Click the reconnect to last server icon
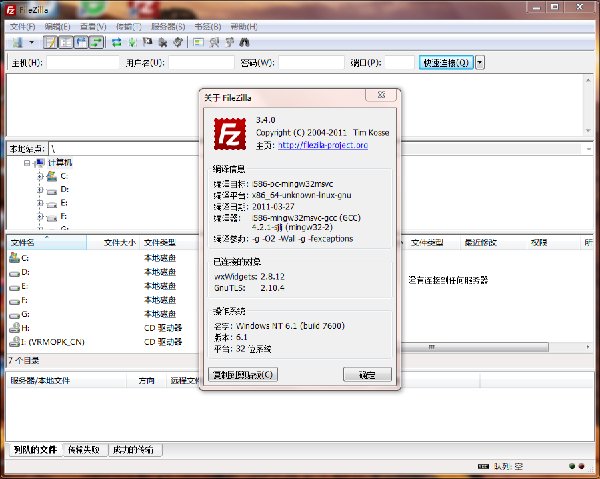The width and height of the screenshot is (600, 479). point(178,42)
